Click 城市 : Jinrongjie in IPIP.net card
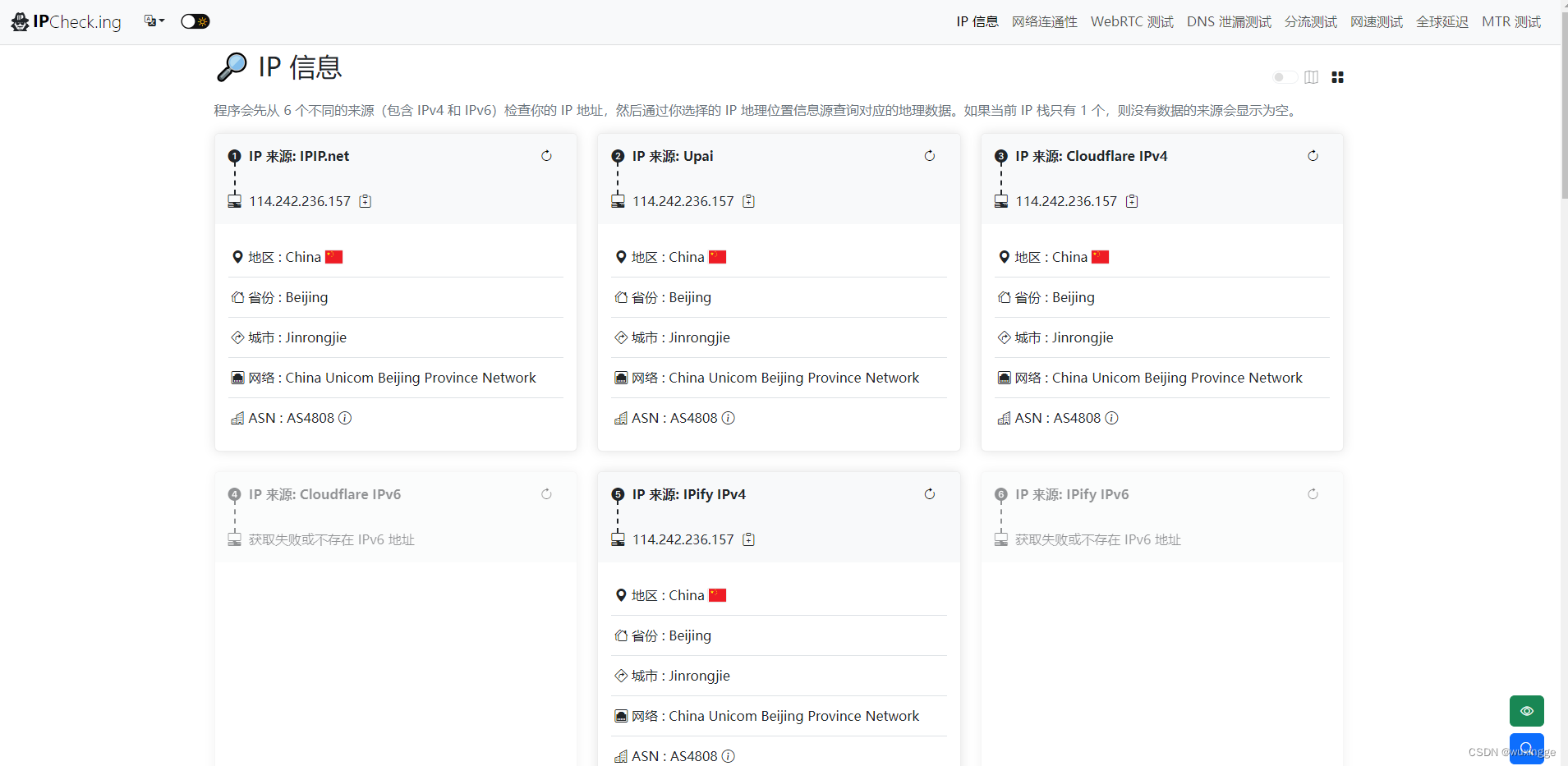The image size is (1568, 766). (x=297, y=337)
